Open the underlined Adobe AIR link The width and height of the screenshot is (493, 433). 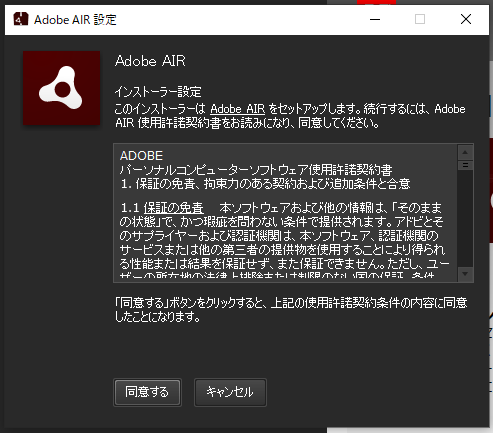coord(238,109)
